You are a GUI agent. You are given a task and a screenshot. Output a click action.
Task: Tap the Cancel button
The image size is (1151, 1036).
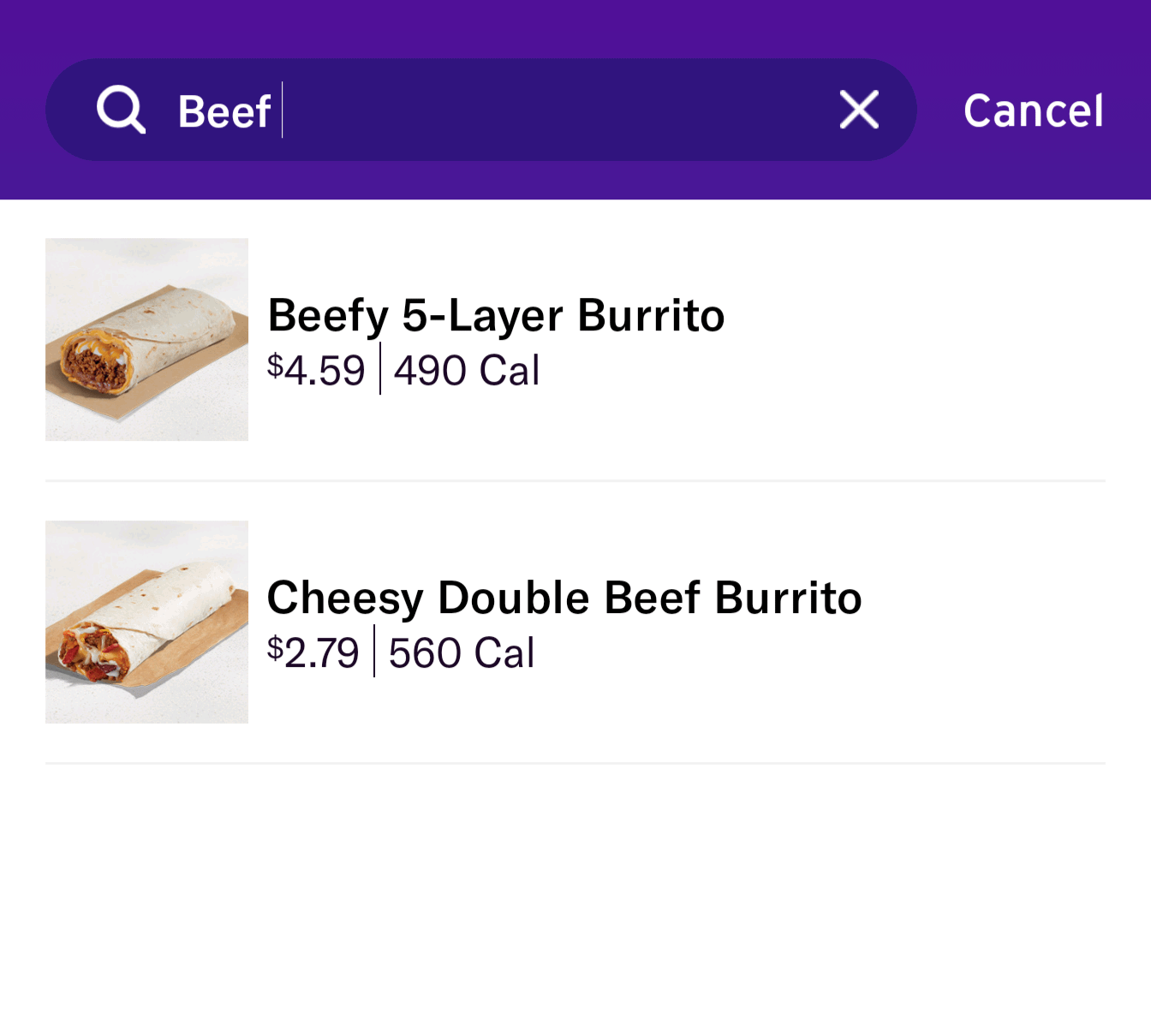pos(1033,110)
